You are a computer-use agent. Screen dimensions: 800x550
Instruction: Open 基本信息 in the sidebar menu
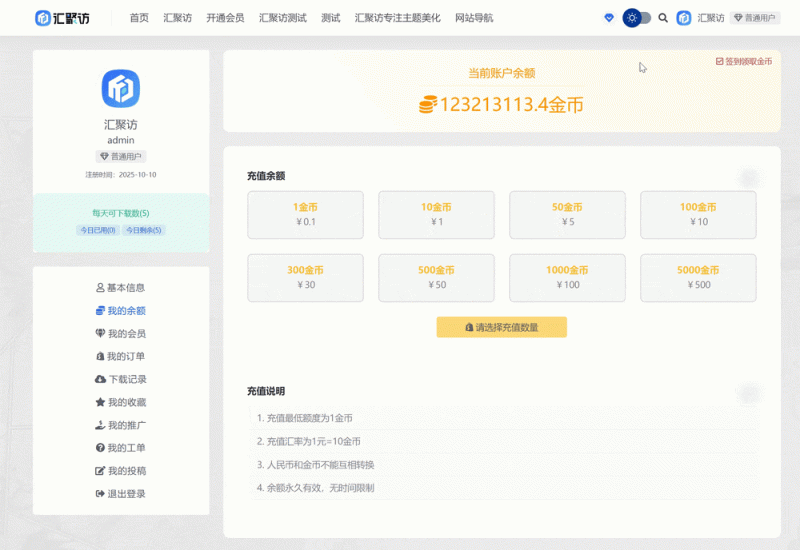point(121,288)
